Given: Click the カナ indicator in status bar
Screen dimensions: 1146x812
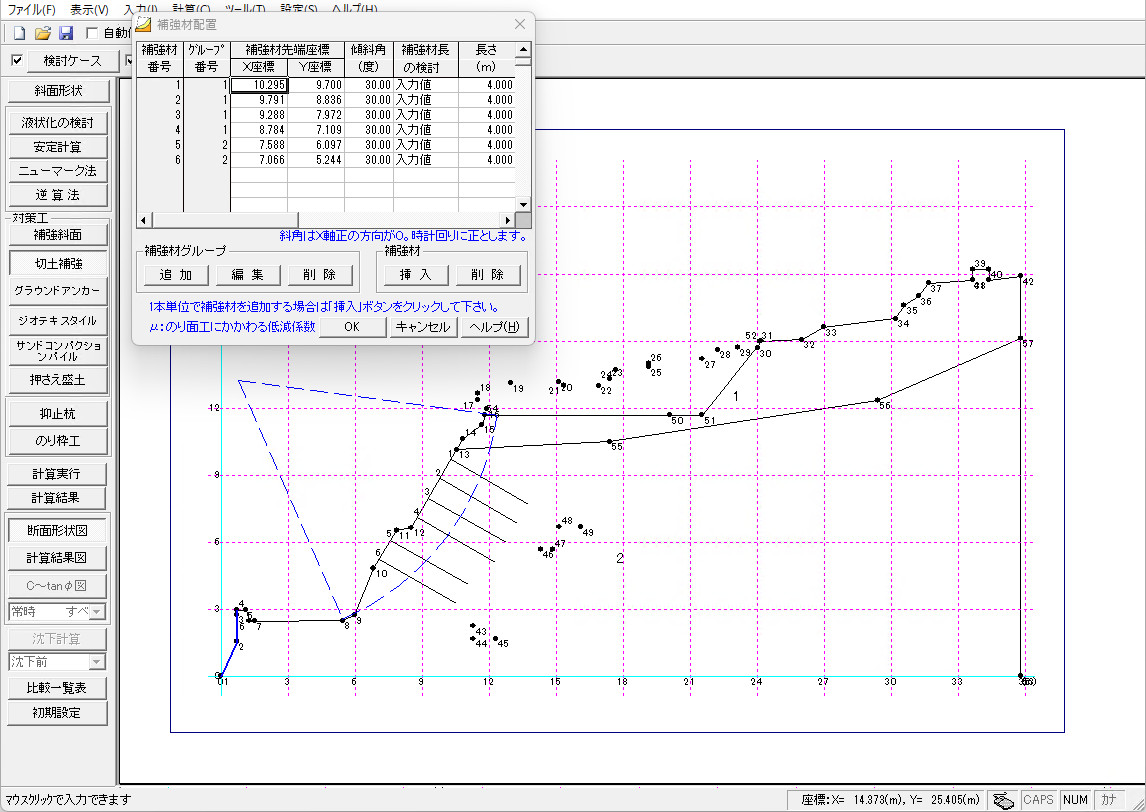Looking at the screenshot, I should [1109, 800].
